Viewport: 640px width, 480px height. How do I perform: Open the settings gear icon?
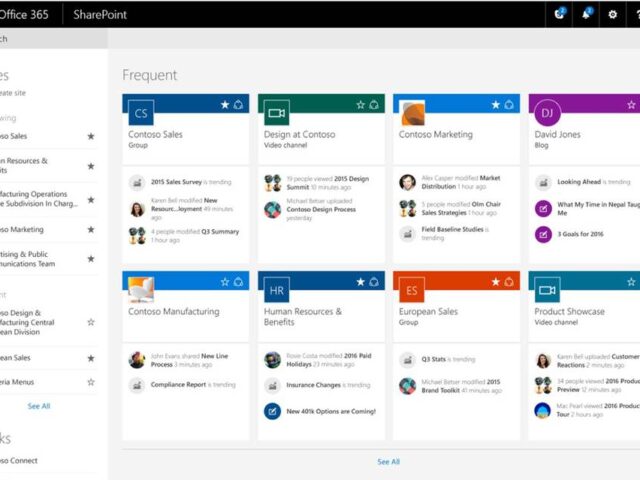[x=612, y=14]
